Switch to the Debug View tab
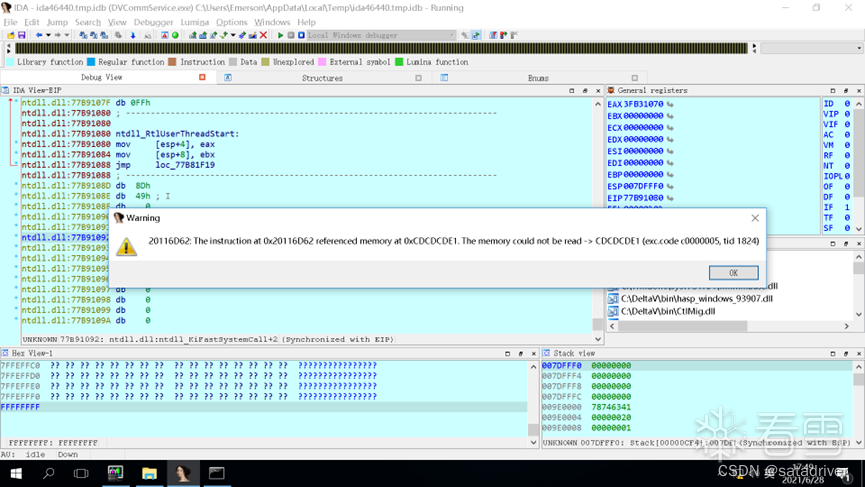The height and width of the screenshot is (487, 865). [102, 77]
